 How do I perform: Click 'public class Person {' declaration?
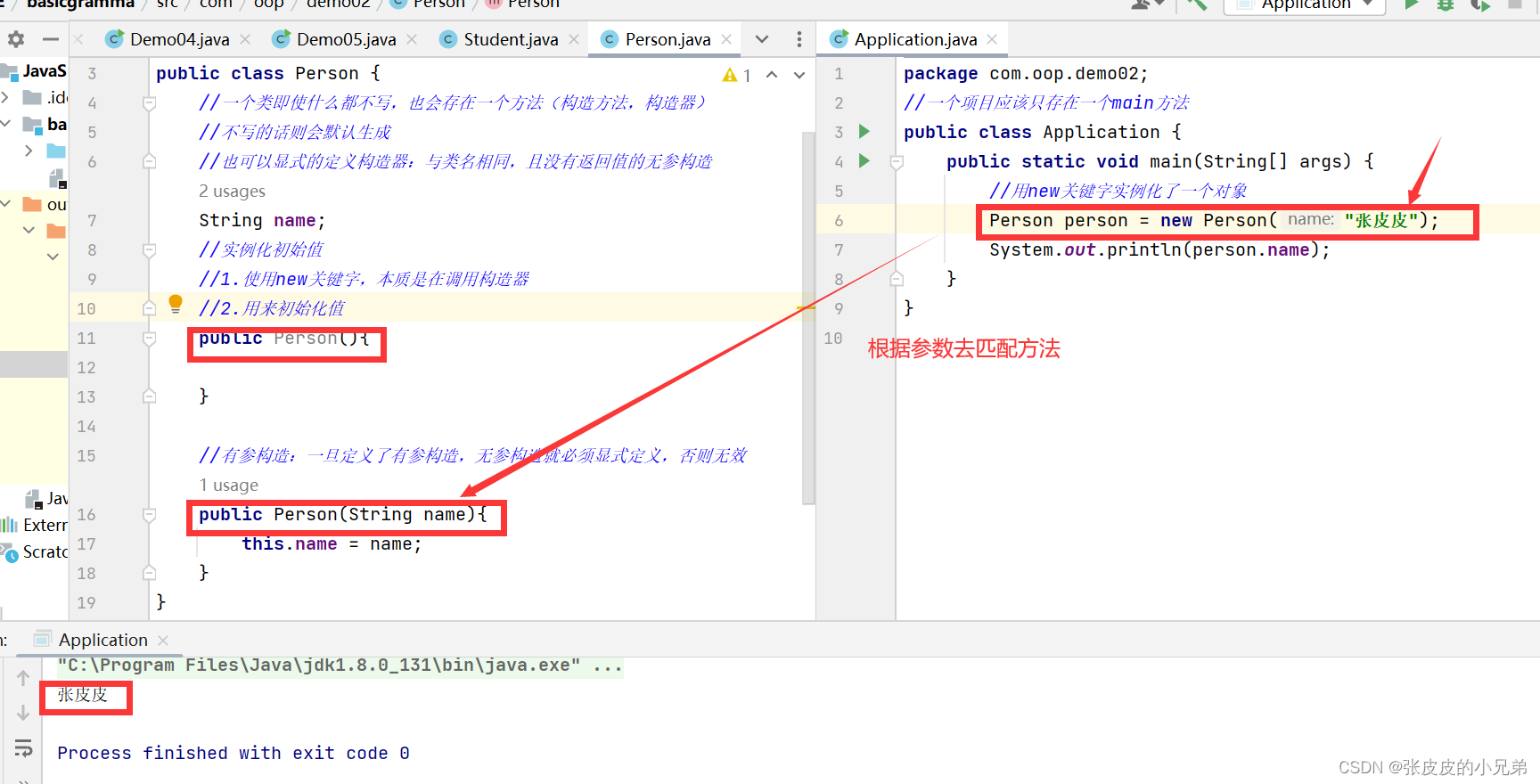268,74
